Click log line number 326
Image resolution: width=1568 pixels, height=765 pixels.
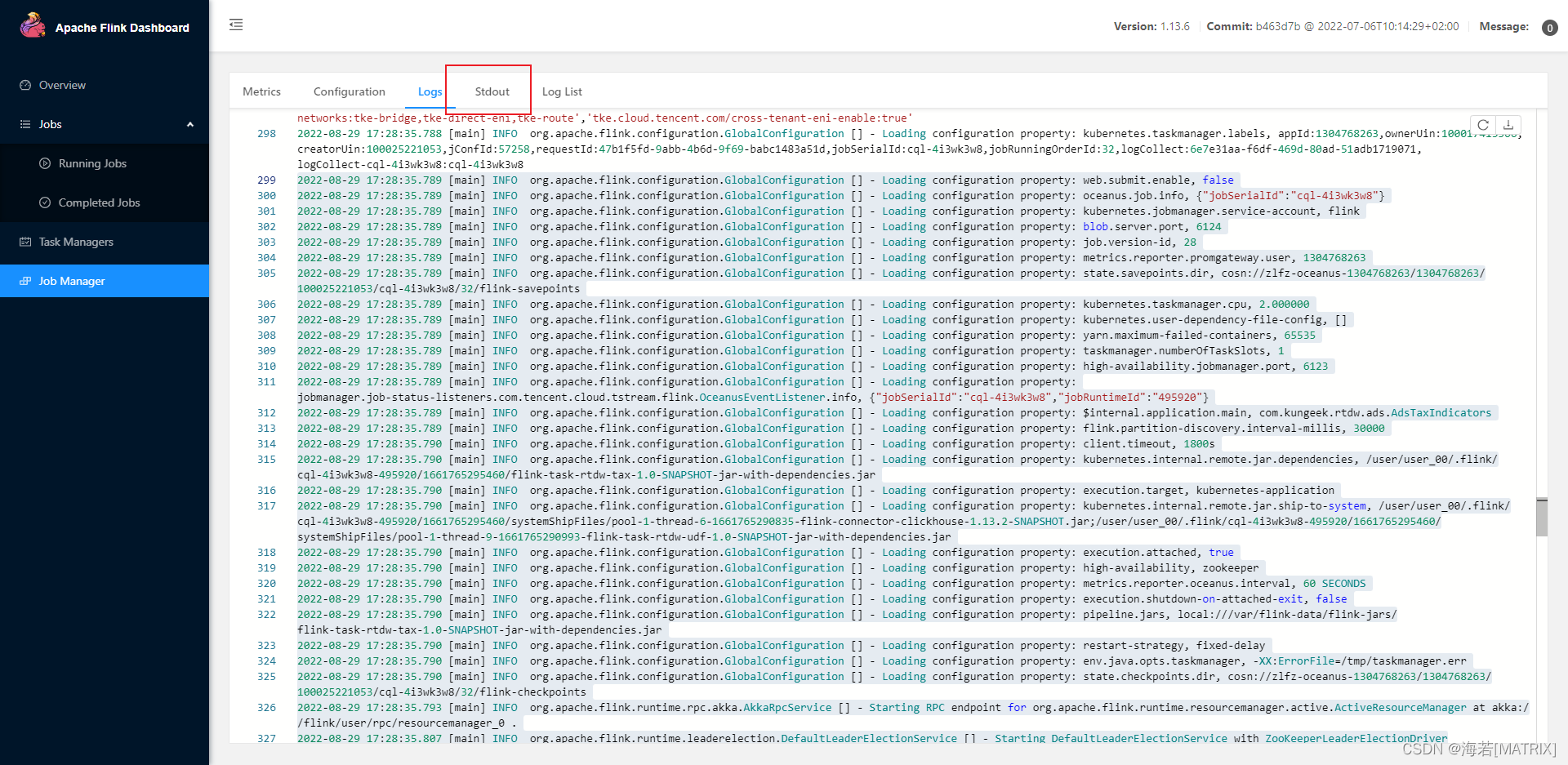[x=266, y=707]
